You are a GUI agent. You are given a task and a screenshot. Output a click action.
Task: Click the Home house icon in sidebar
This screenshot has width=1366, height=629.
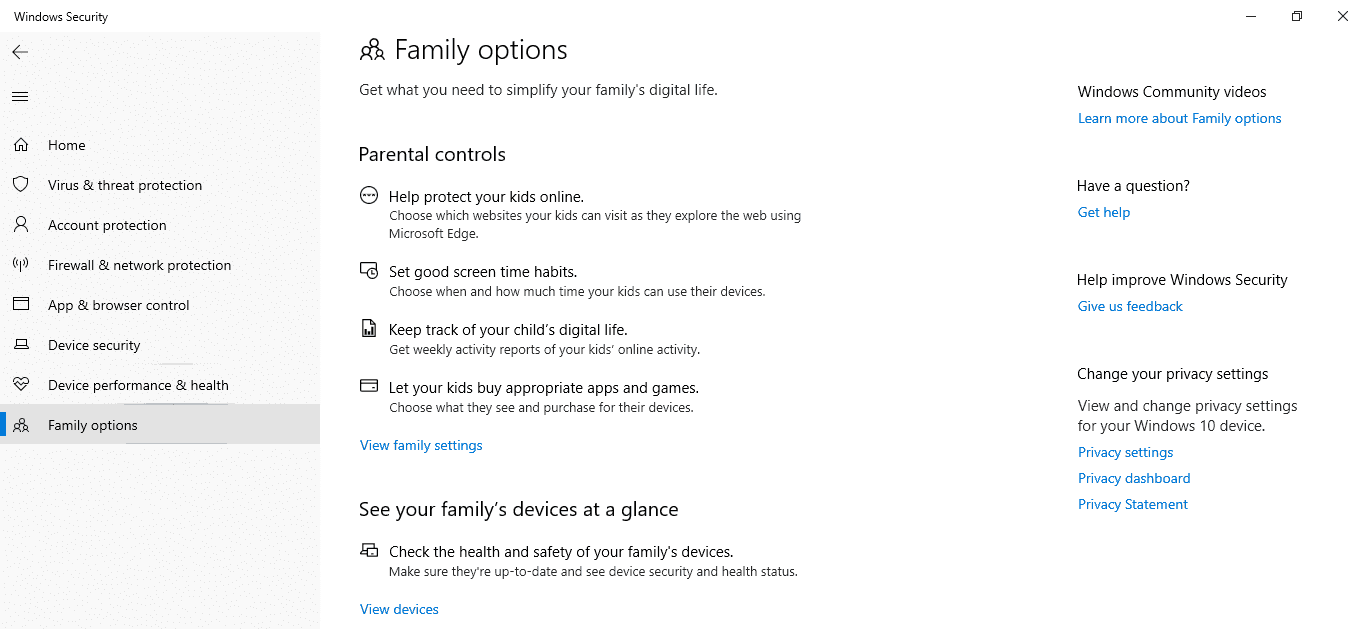pos(21,144)
